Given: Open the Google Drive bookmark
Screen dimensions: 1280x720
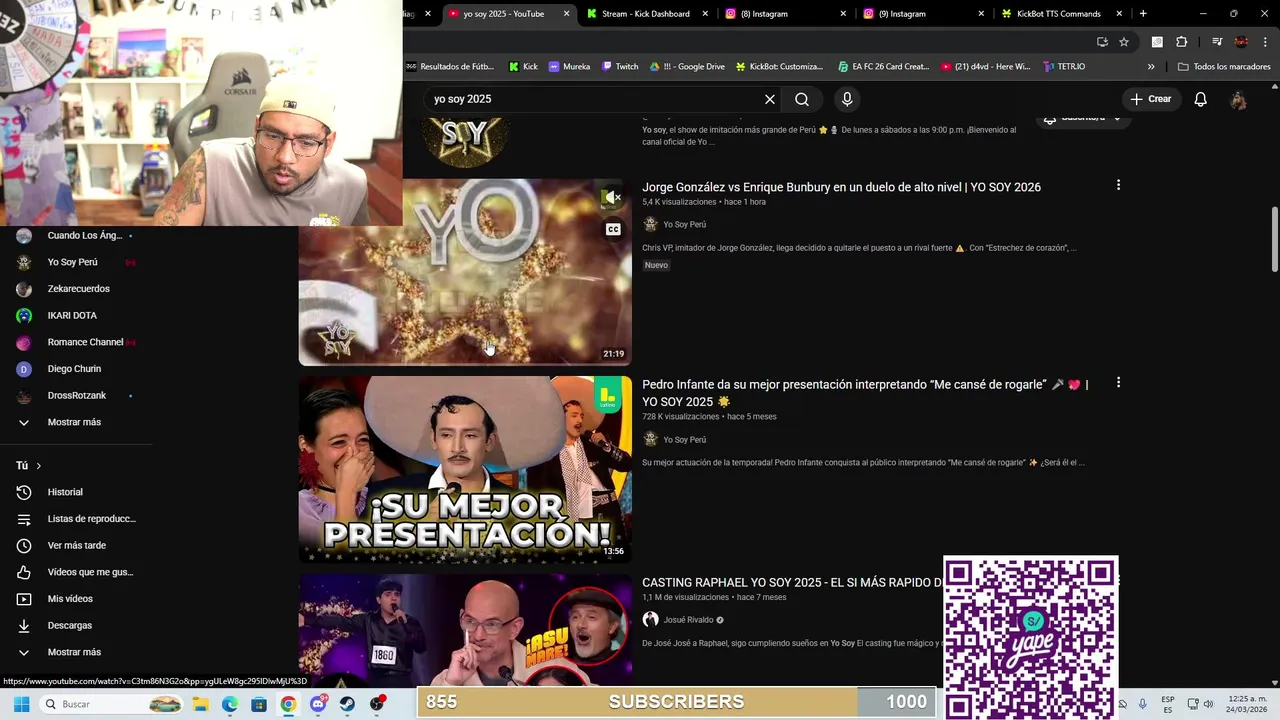Looking at the screenshot, I should tap(687, 67).
